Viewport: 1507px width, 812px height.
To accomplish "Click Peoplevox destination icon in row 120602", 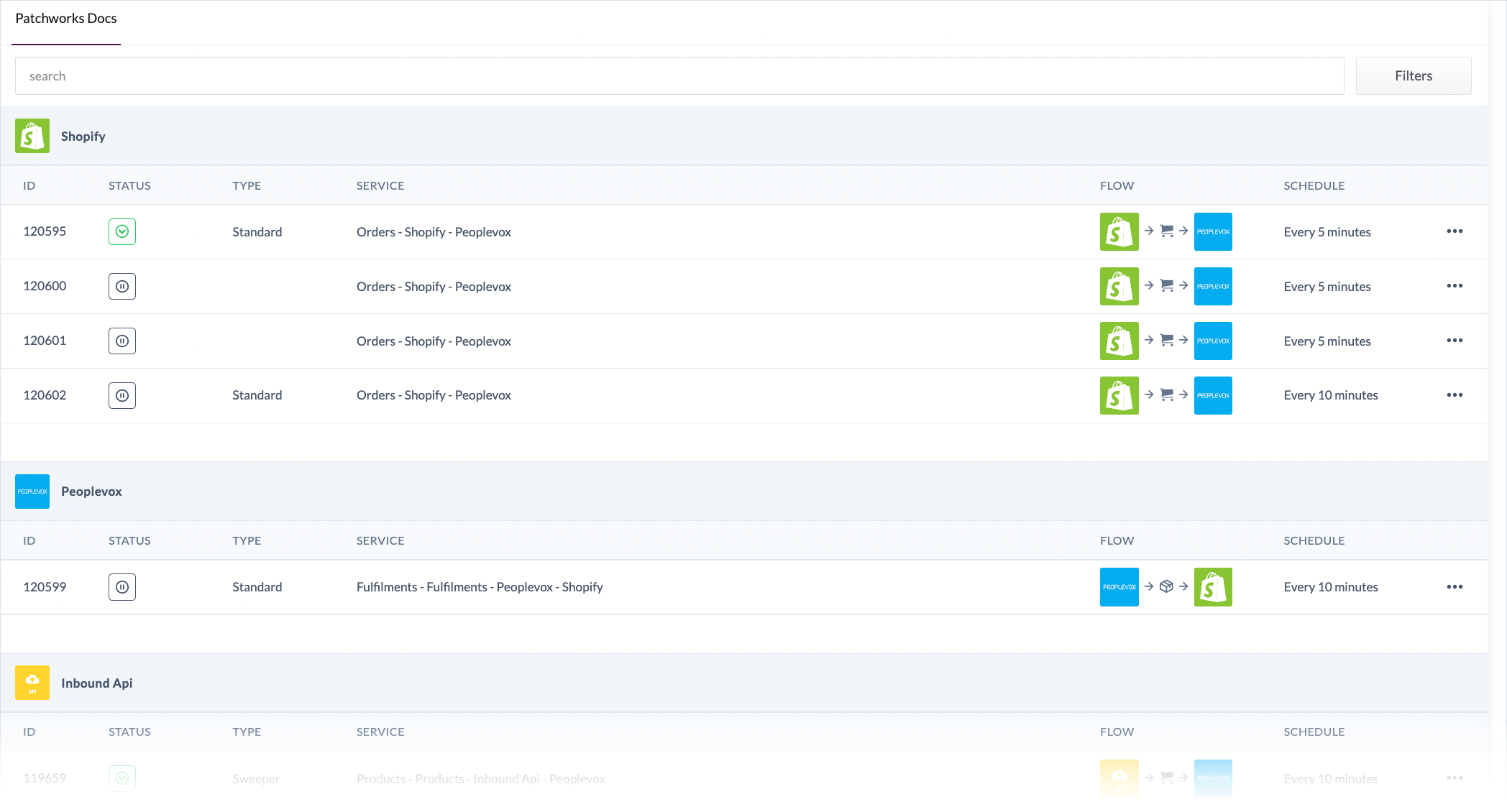I will pos(1213,395).
